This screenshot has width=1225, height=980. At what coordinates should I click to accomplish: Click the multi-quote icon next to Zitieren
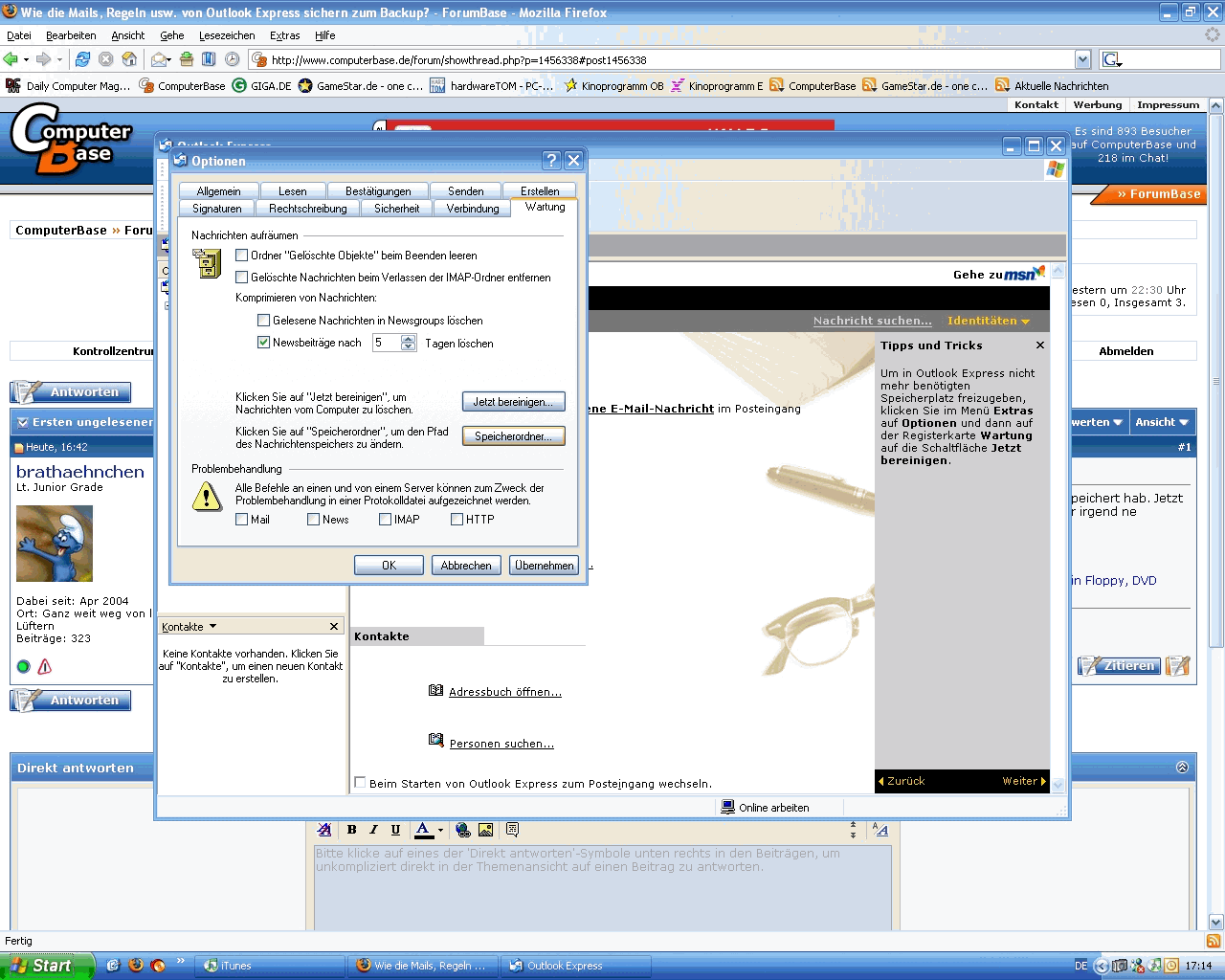pyautogui.click(x=1178, y=665)
